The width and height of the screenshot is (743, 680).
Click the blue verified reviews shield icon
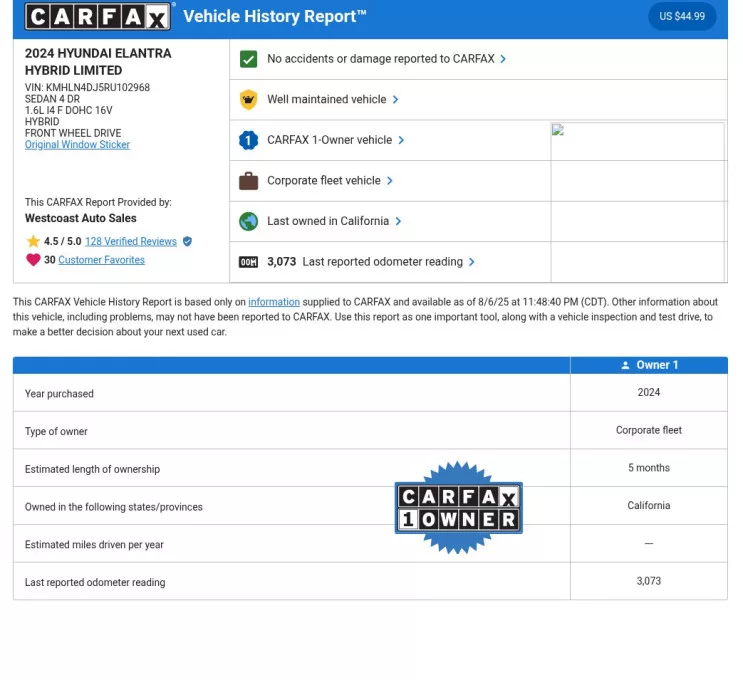click(x=187, y=242)
